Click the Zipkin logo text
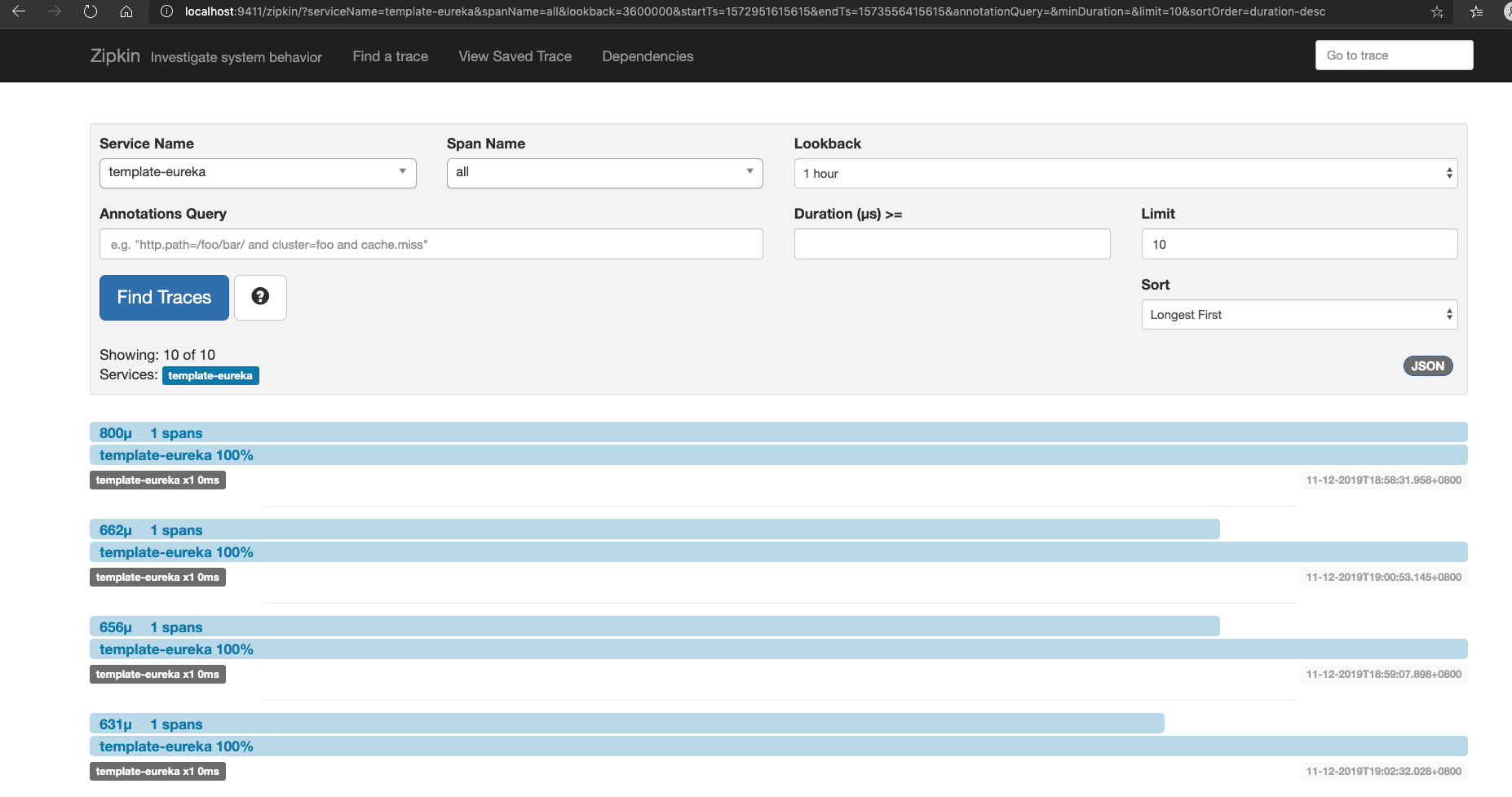The width and height of the screenshot is (1512, 797). tap(115, 55)
